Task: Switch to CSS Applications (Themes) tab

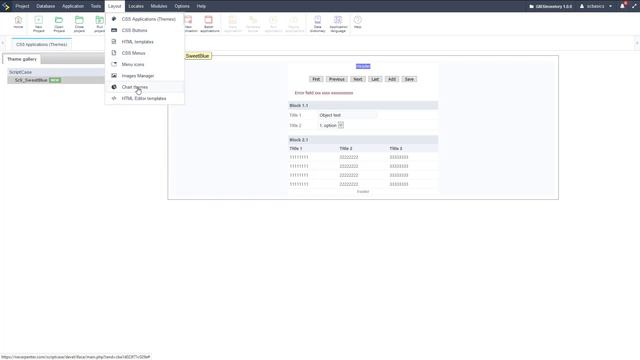Action: (x=42, y=44)
